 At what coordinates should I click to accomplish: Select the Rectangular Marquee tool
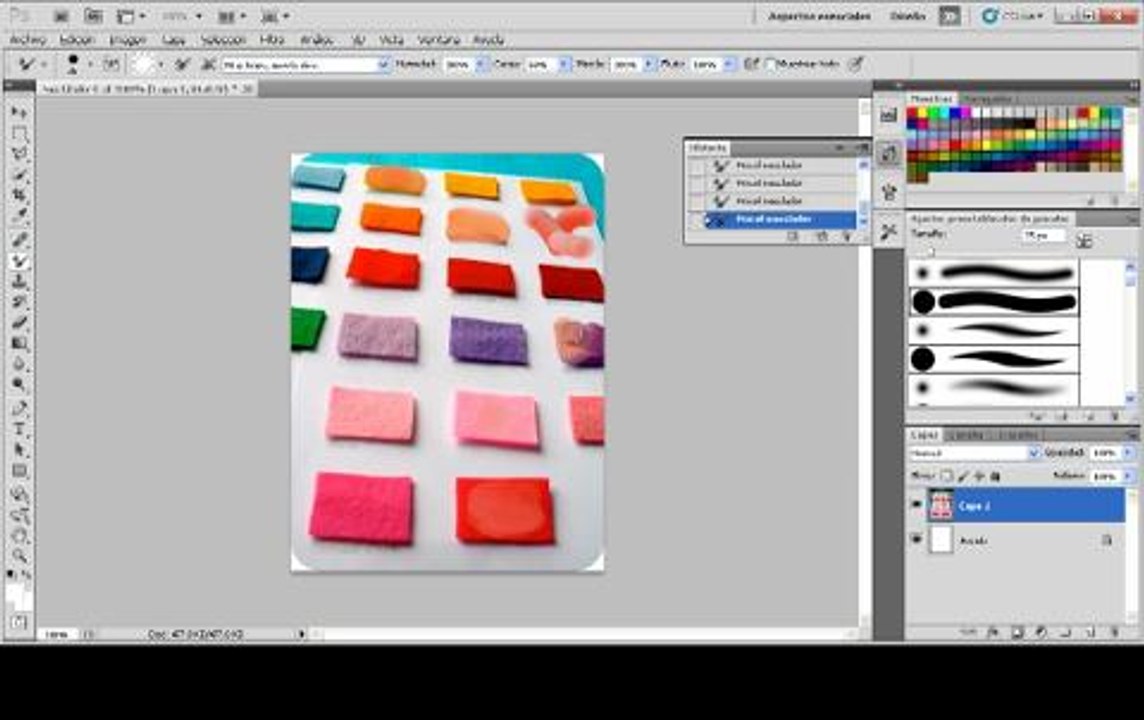20,133
